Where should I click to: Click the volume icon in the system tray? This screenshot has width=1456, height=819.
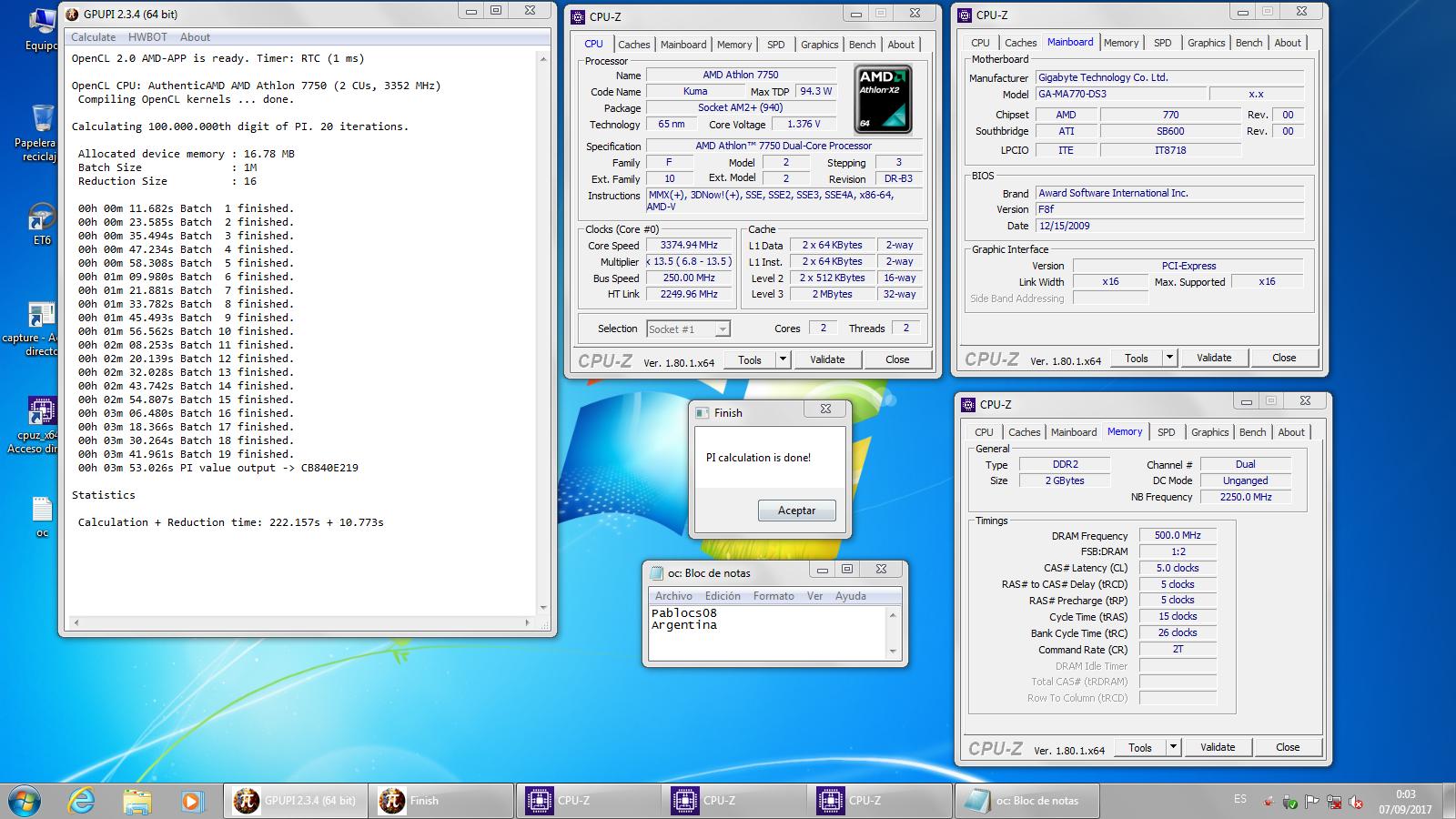[x=1356, y=802]
